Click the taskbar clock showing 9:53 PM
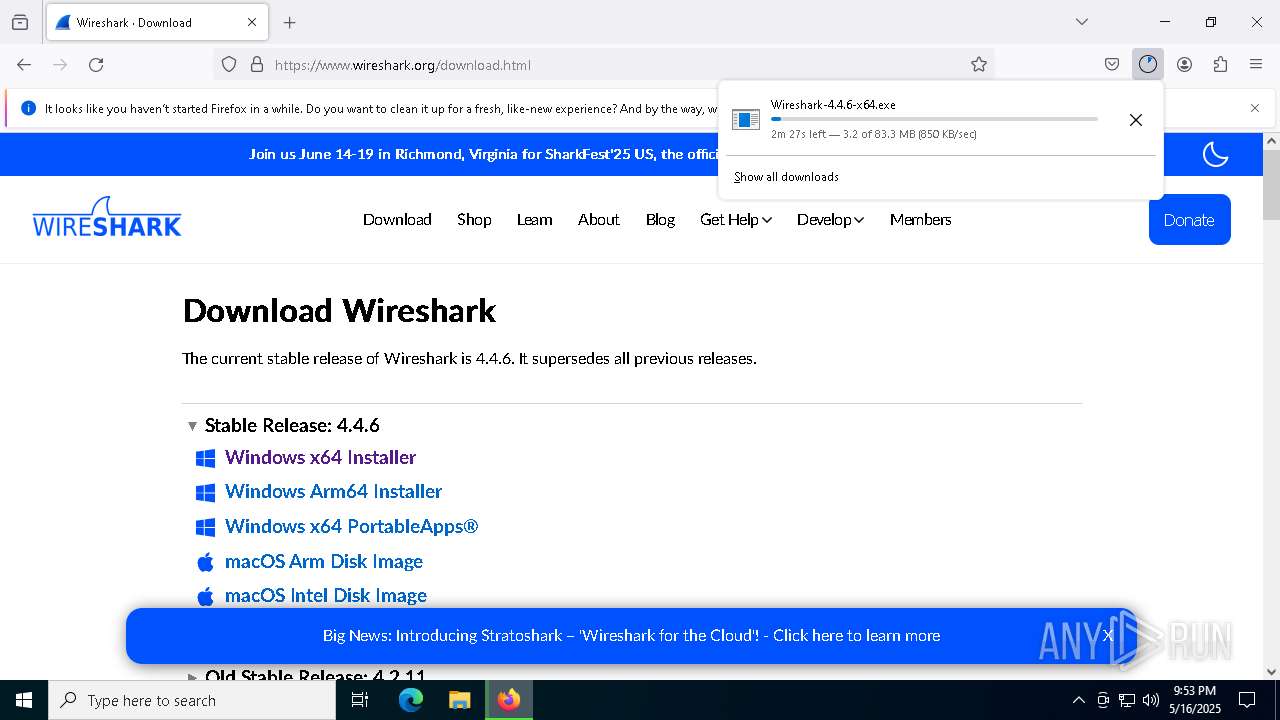 click(1195, 700)
